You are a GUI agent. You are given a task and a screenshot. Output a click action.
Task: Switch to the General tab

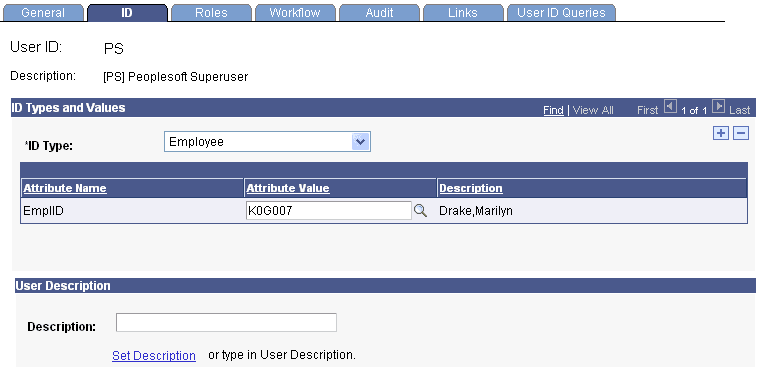[x=43, y=13]
